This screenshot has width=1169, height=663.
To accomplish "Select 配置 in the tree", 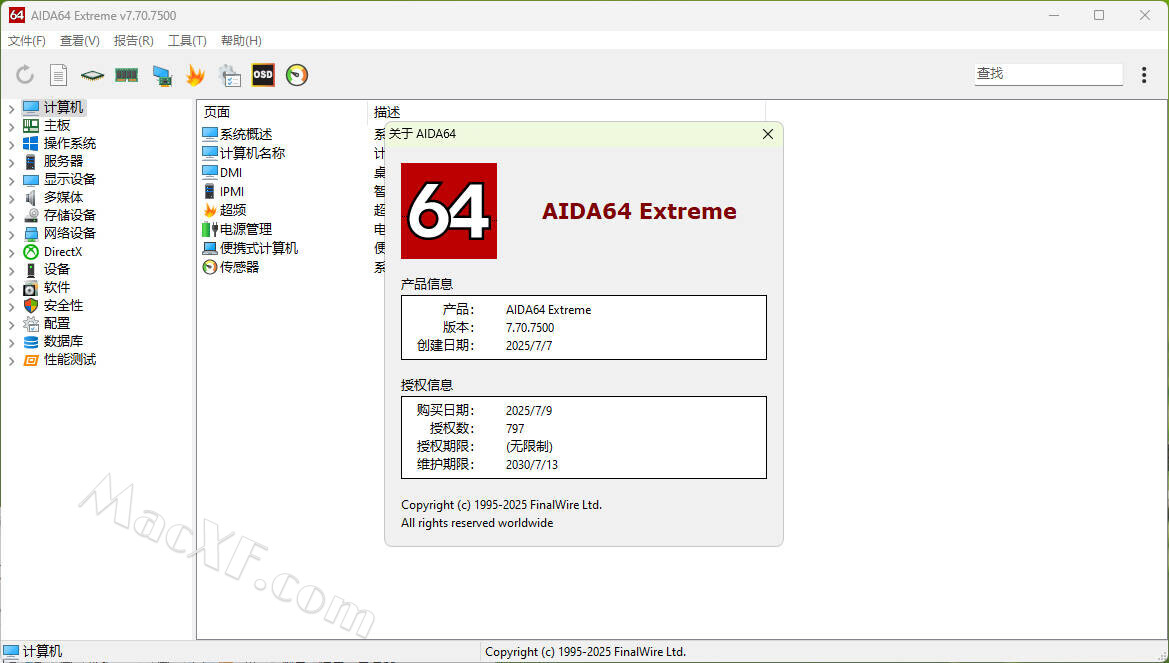I will (57, 323).
